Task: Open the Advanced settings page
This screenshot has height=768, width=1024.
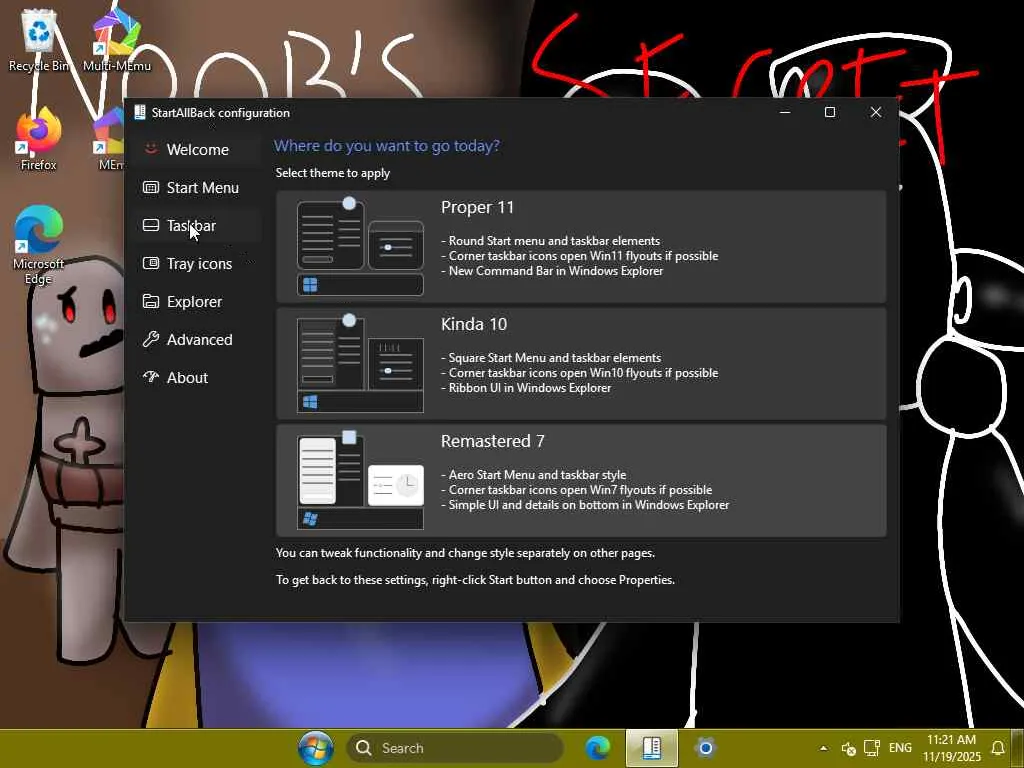Action: [x=197, y=340]
